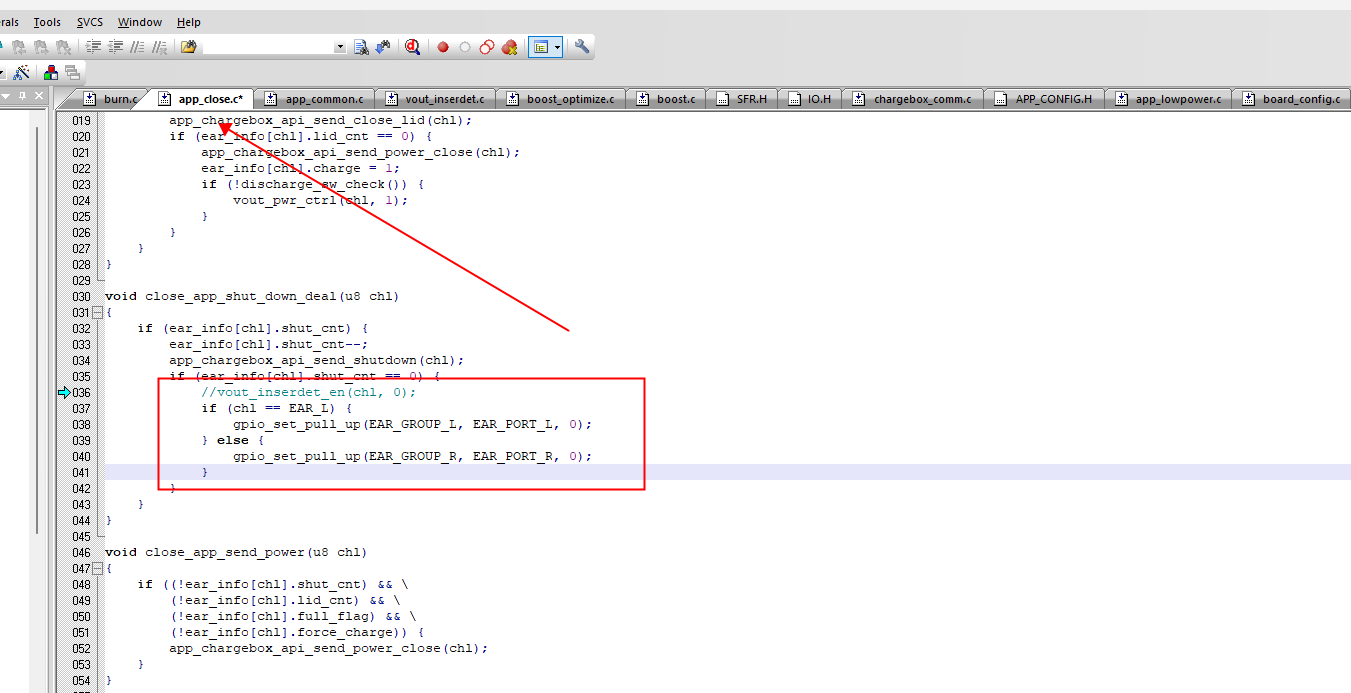This screenshot has width=1351, height=693.
Task: Click the line number 046 in the gutter
Action: coord(81,552)
